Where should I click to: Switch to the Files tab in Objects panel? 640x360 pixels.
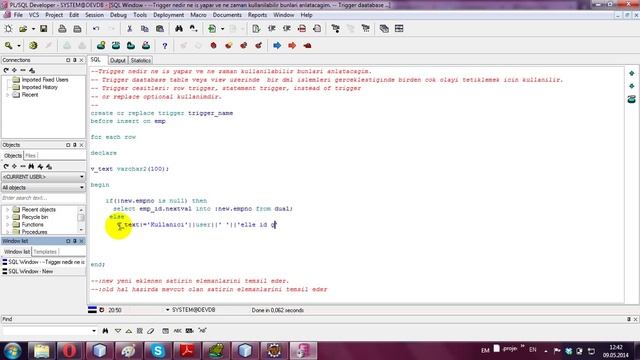pos(30,156)
